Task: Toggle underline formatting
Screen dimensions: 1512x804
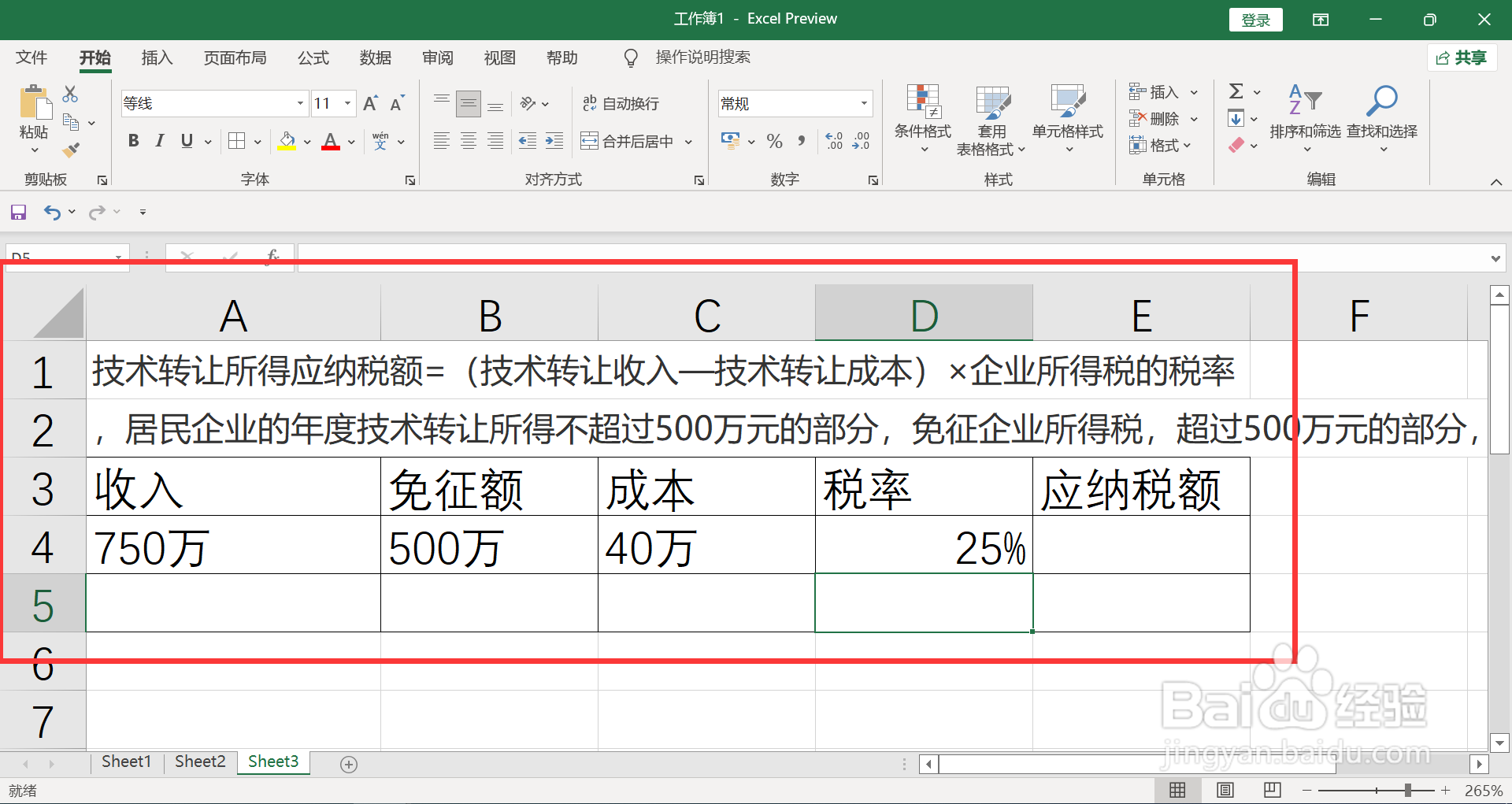Action: (186, 140)
